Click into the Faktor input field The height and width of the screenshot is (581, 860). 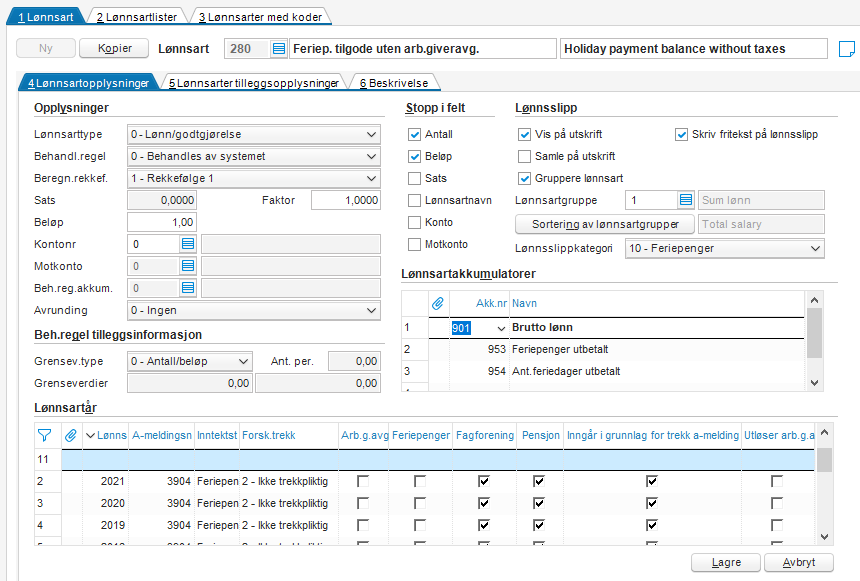point(346,200)
